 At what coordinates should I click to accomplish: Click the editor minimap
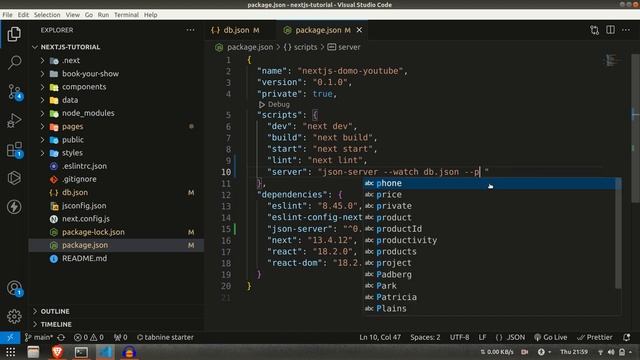click(610, 61)
